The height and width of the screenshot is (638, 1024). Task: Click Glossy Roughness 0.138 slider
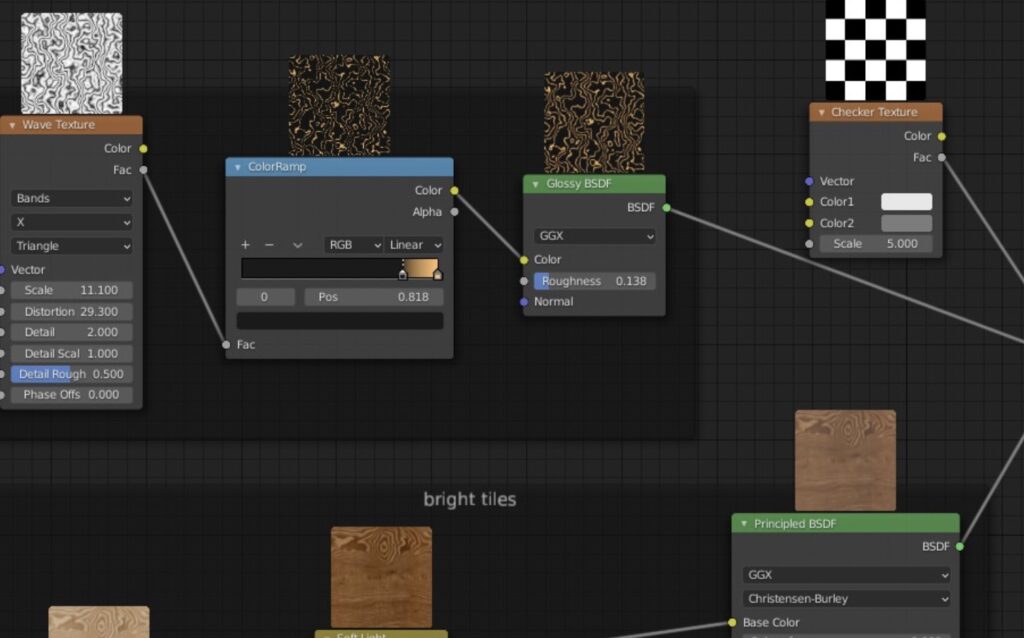coord(594,281)
